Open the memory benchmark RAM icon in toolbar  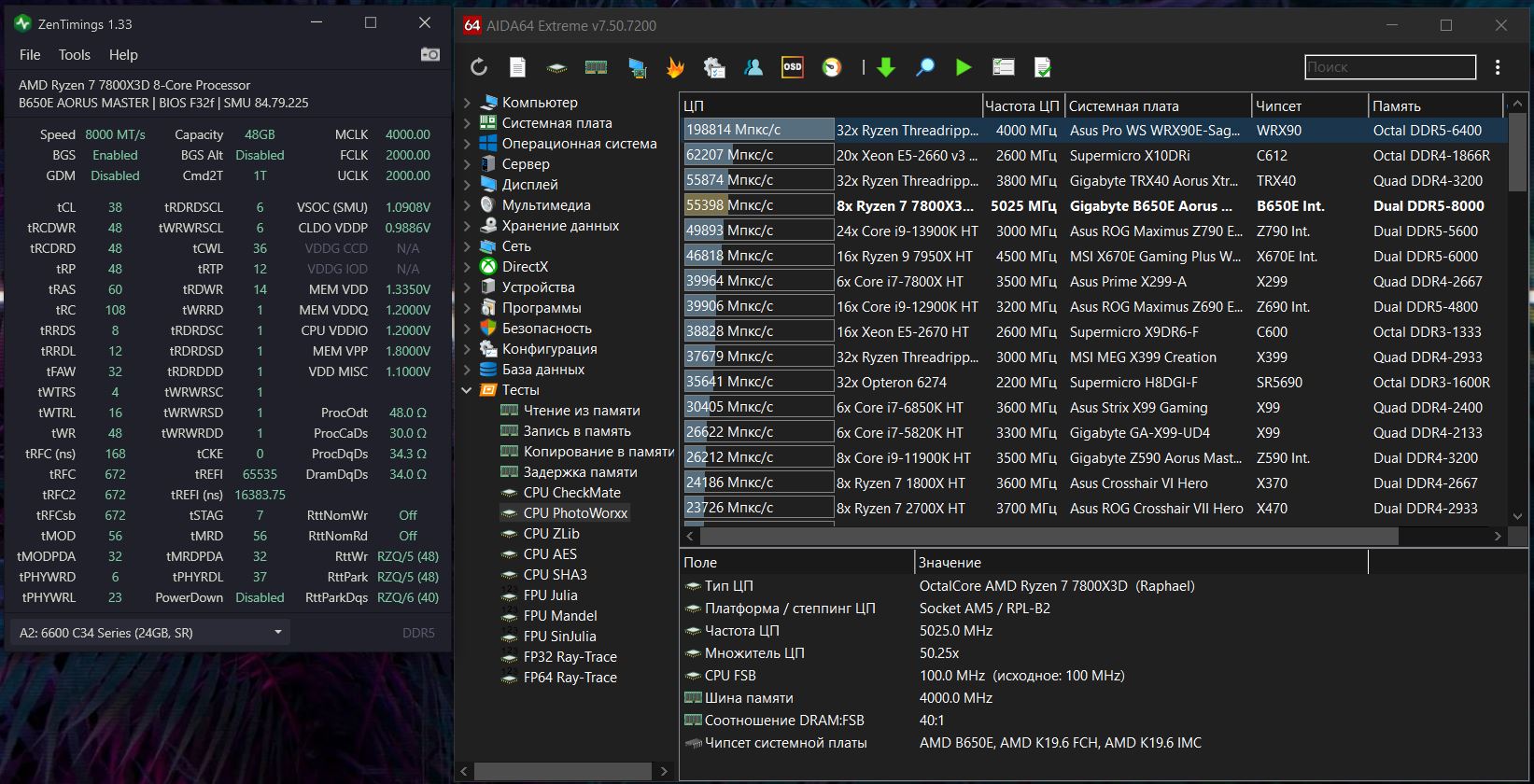[596, 67]
